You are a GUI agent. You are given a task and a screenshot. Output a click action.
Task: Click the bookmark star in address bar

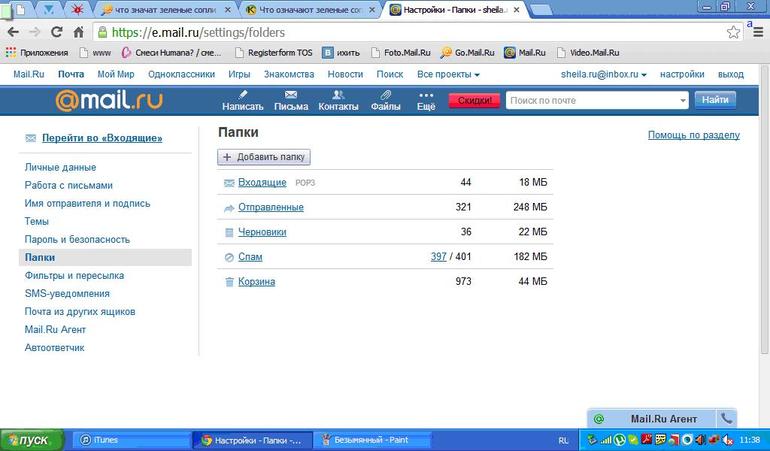point(733,32)
